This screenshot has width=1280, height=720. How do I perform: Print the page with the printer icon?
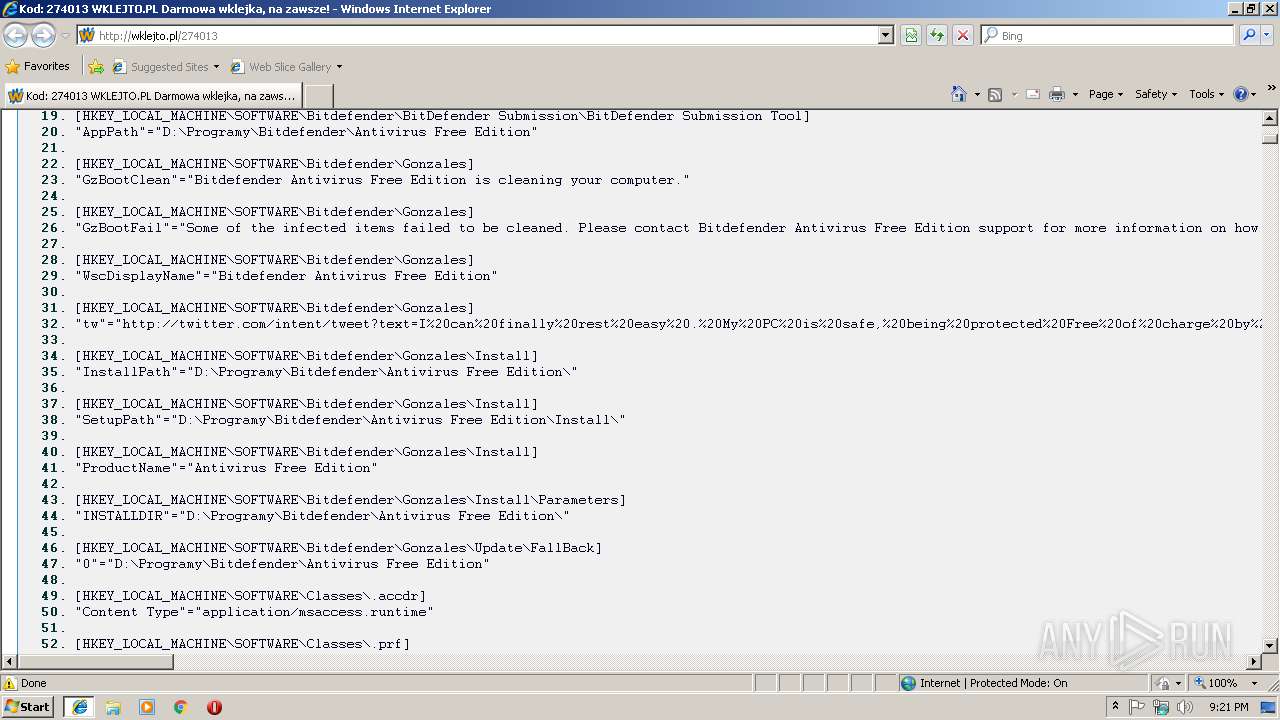tap(1056, 94)
